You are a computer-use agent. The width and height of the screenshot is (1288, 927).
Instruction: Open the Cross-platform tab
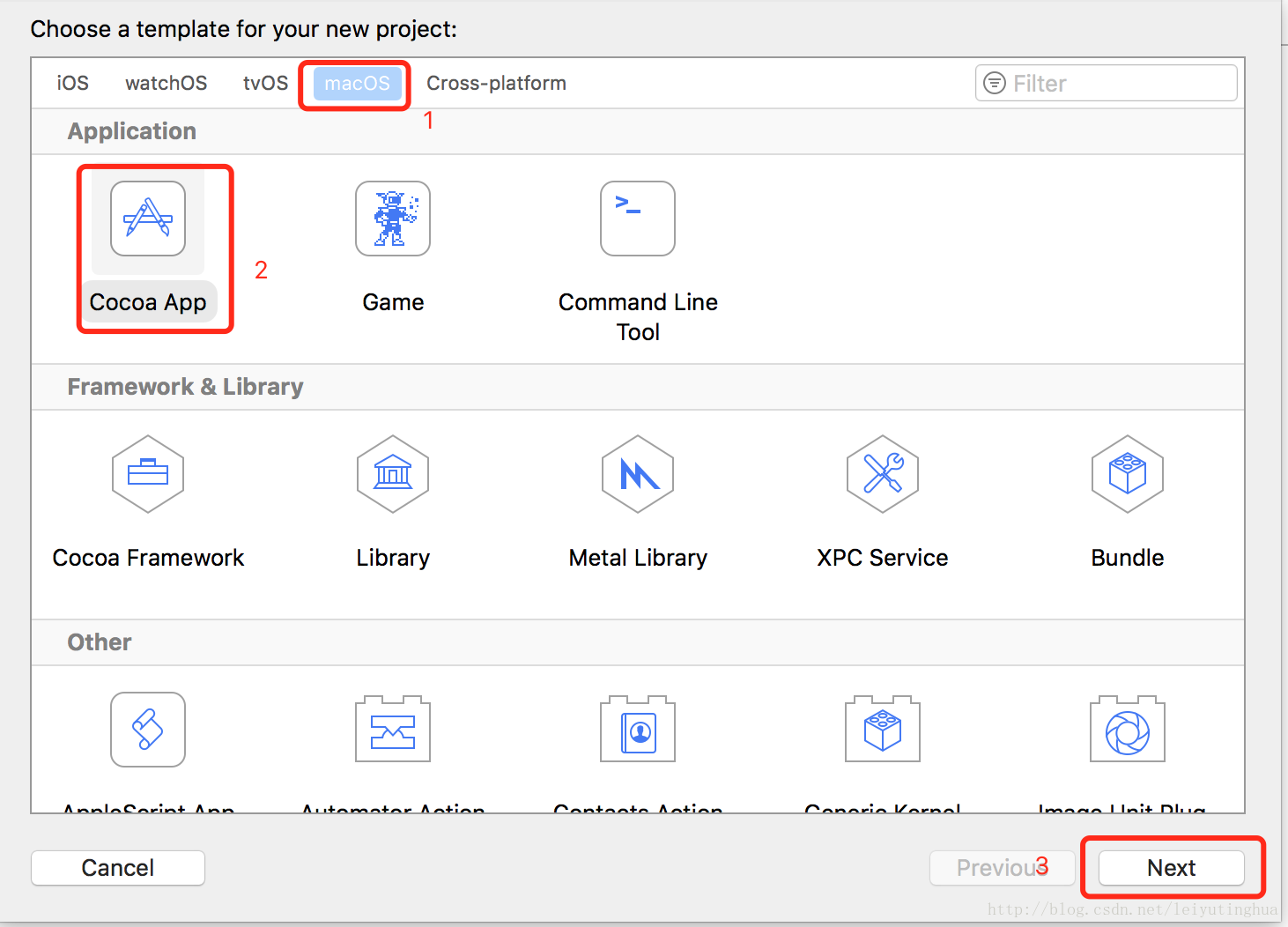pyautogui.click(x=496, y=83)
